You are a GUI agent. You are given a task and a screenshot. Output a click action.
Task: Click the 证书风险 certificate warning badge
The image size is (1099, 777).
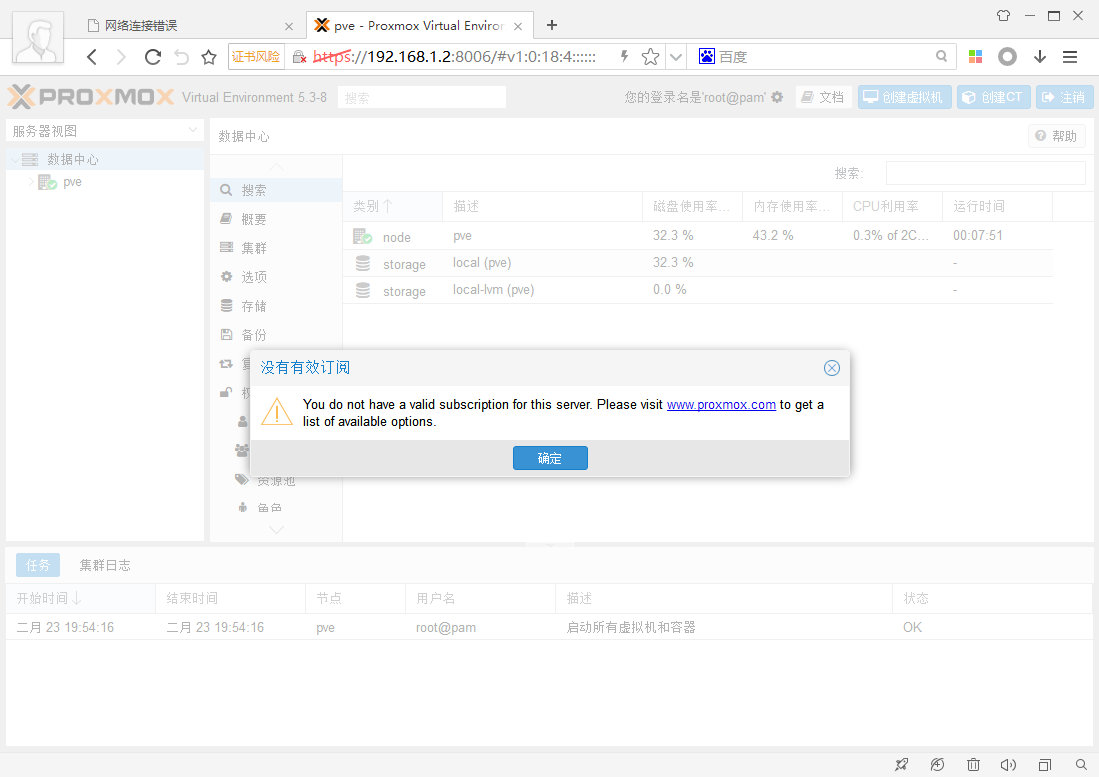256,57
